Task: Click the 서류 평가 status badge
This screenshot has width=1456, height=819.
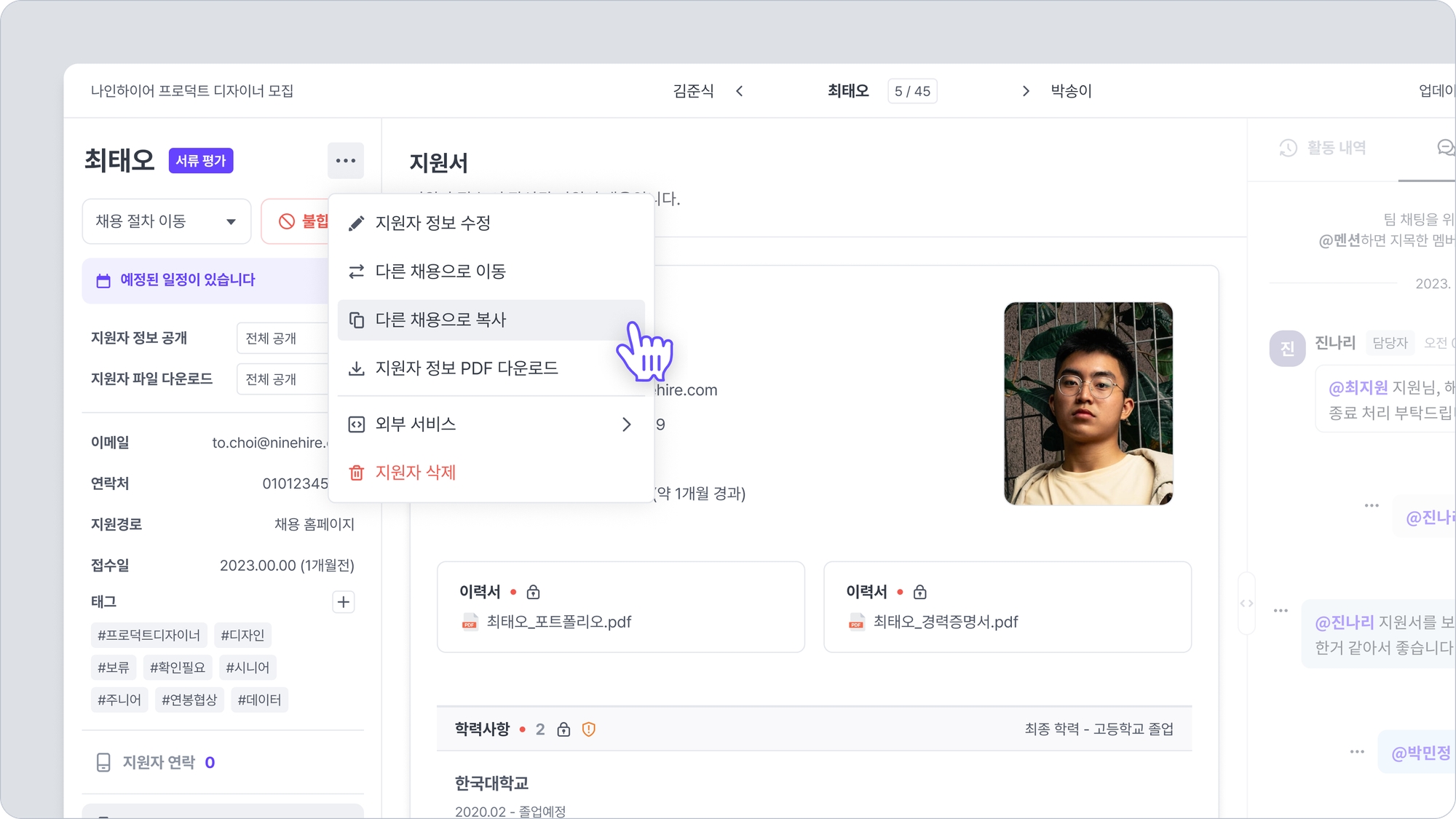Action: pos(201,161)
